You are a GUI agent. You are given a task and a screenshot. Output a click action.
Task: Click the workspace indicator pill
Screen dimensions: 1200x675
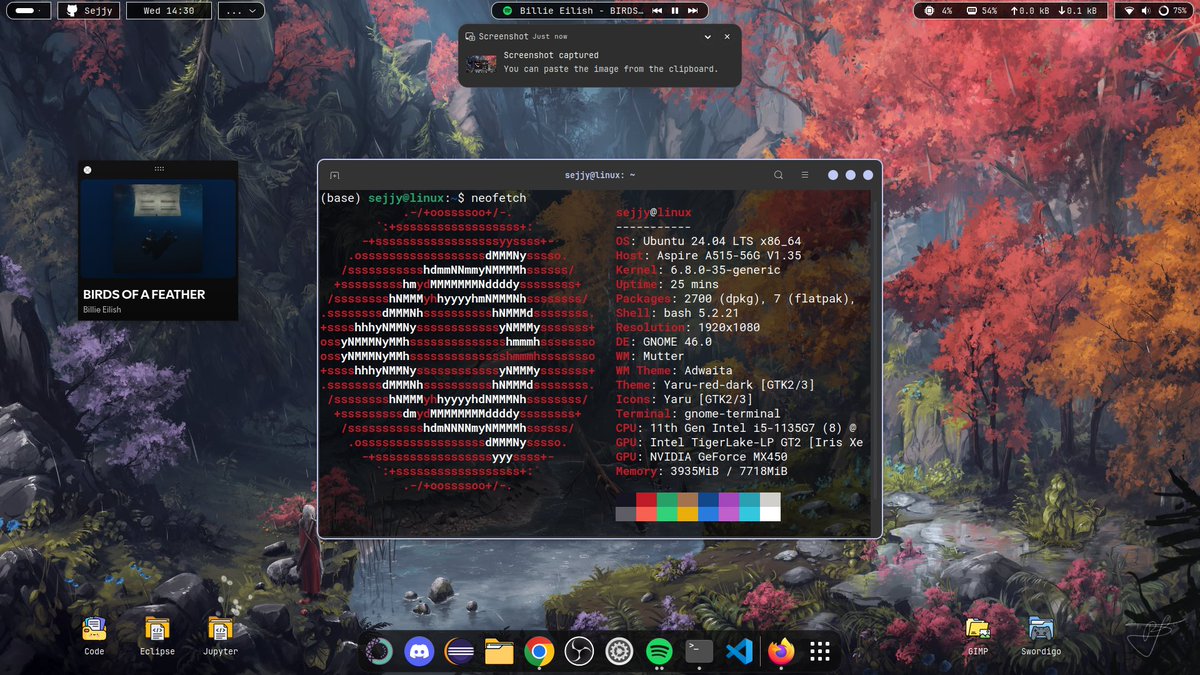tap(29, 11)
